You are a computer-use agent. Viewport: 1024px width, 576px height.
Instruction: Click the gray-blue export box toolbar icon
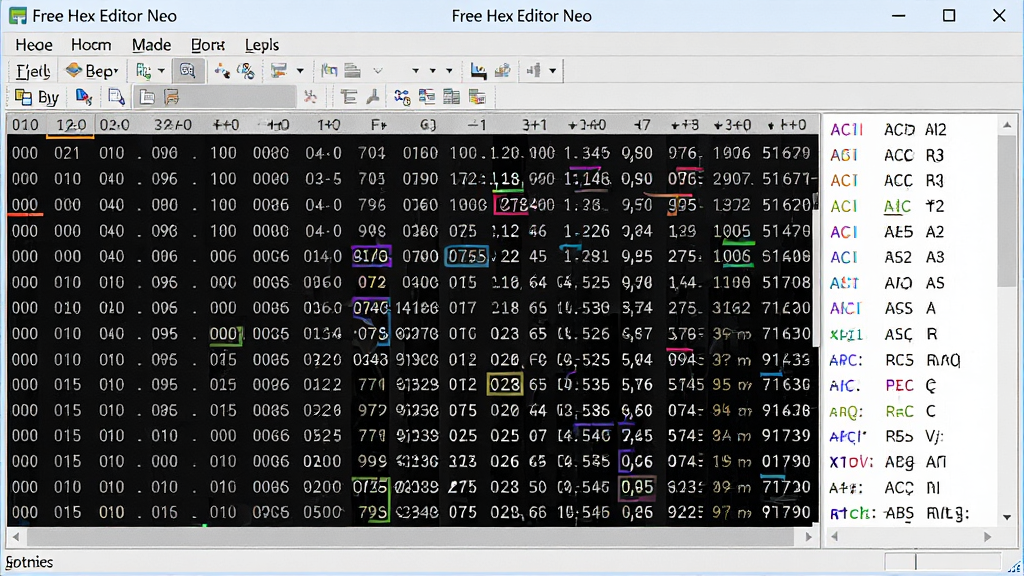pyautogui.click(x=502, y=71)
